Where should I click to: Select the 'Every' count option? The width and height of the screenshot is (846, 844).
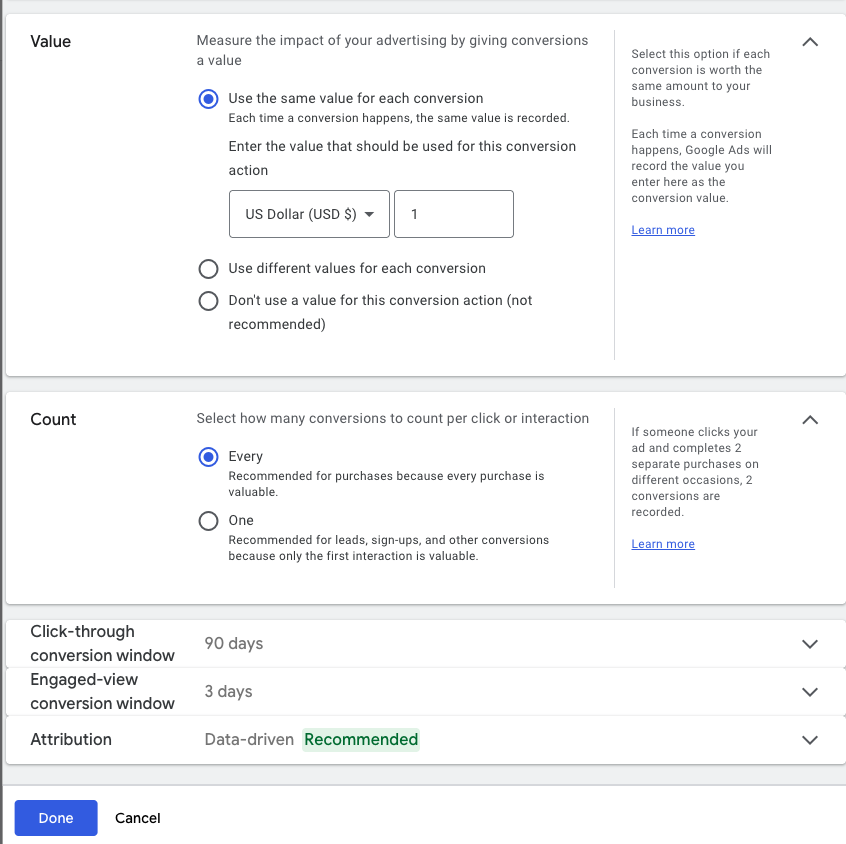pos(208,457)
